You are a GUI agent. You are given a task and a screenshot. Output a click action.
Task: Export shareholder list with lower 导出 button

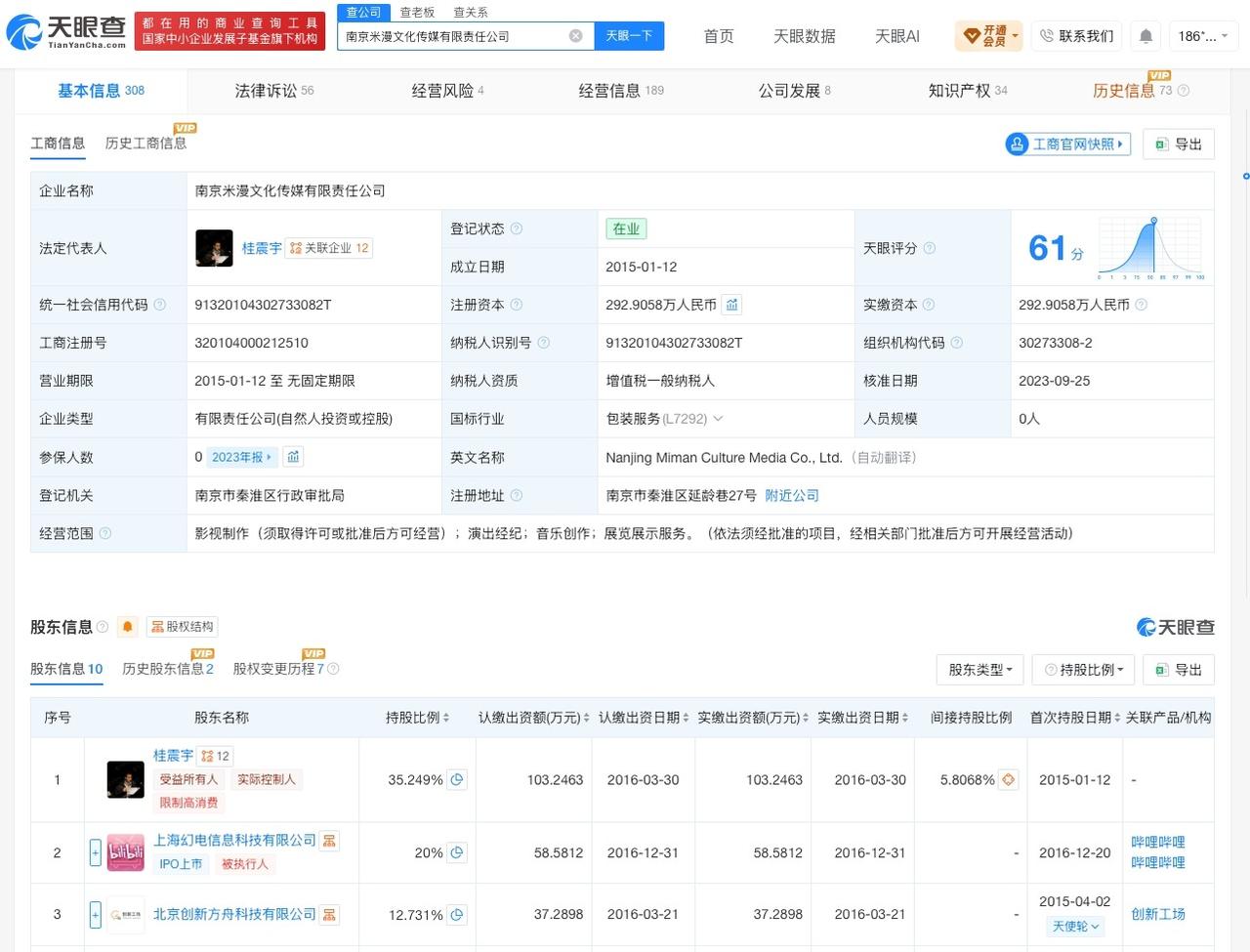point(1179,670)
